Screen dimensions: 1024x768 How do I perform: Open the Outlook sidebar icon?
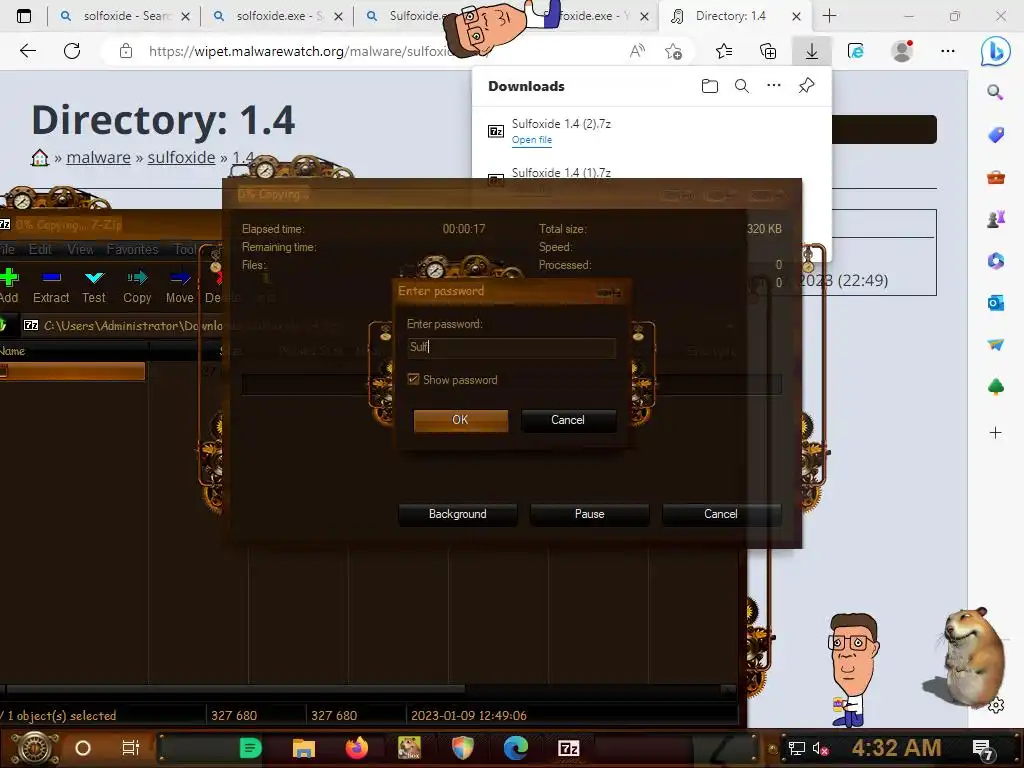point(995,303)
